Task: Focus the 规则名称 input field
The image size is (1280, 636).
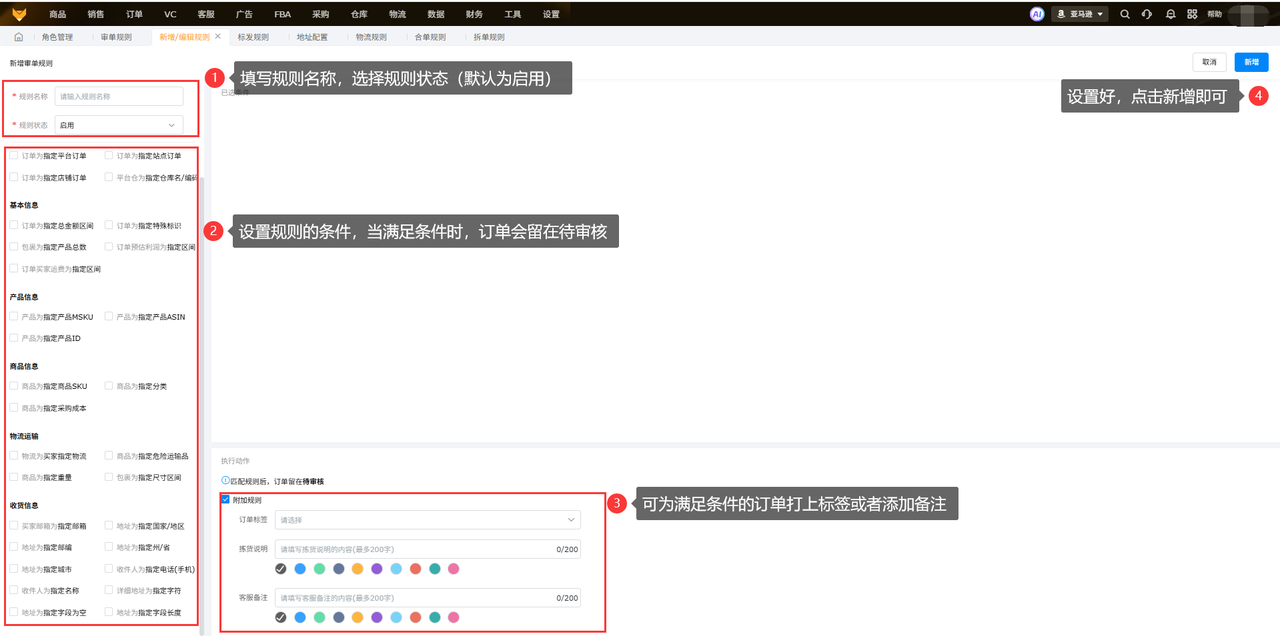Action: pos(119,96)
